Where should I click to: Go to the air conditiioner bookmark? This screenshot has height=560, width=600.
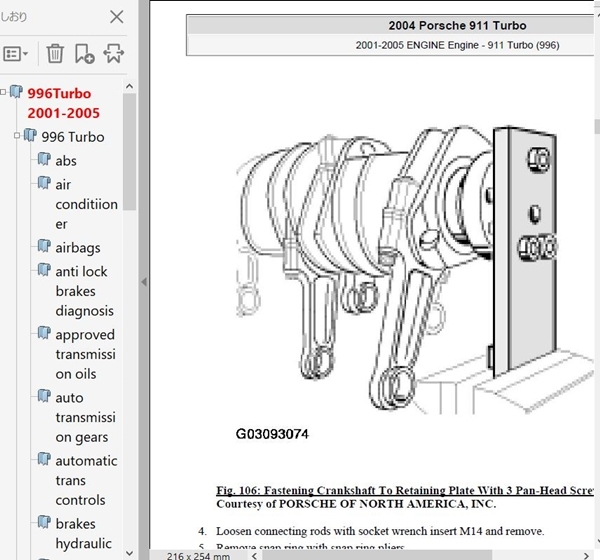[x=86, y=204]
